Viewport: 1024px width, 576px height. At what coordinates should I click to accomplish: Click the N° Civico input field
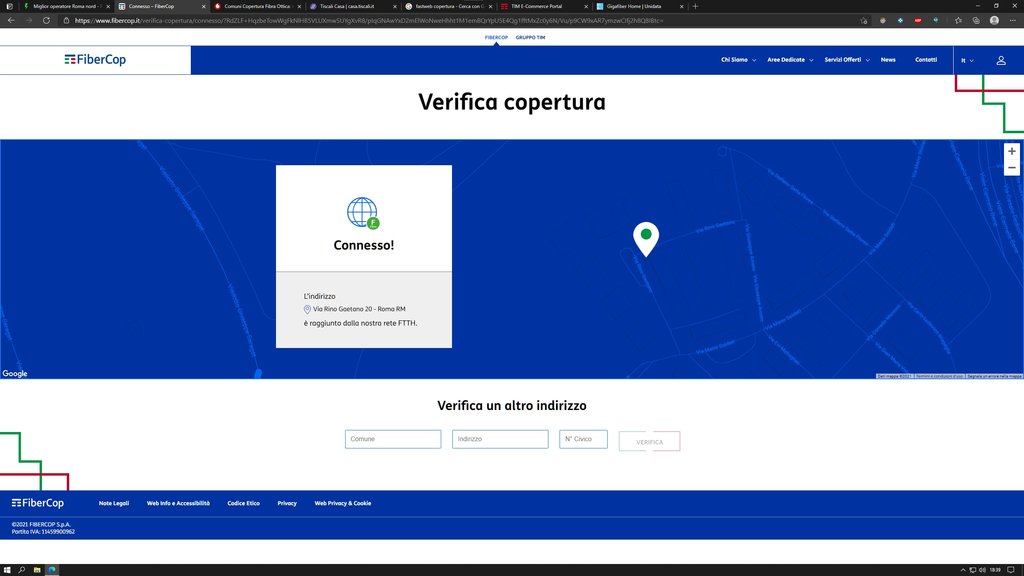click(583, 439)
